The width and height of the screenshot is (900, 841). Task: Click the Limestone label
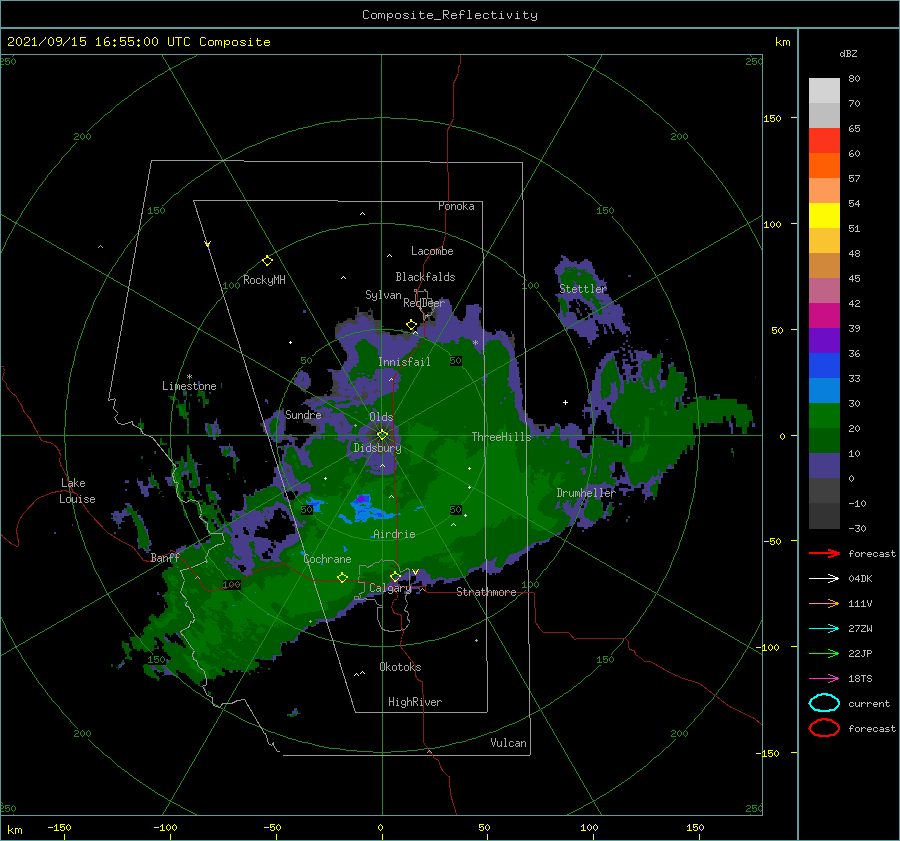189,386
